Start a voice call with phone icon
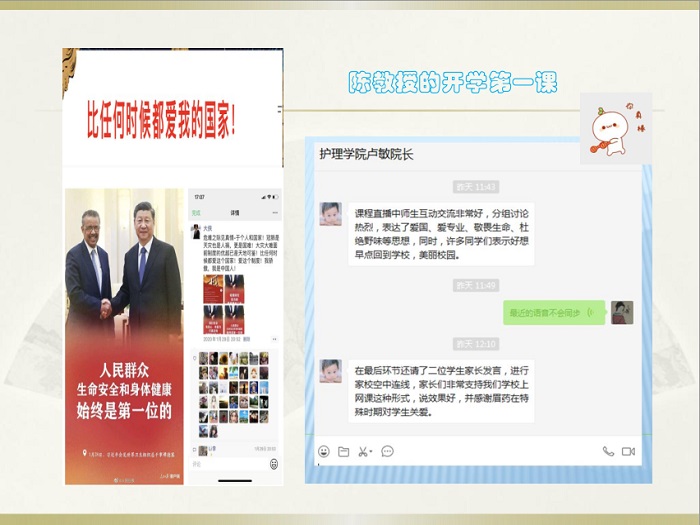The width and height of the screenshot is (700, 525). pos(608,451)
